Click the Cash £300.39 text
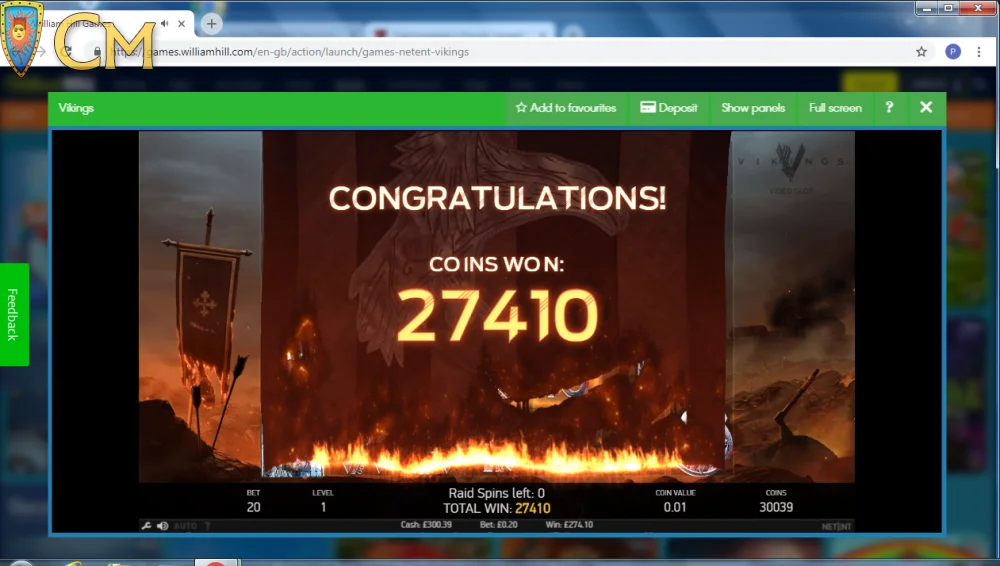 (426, 525)
